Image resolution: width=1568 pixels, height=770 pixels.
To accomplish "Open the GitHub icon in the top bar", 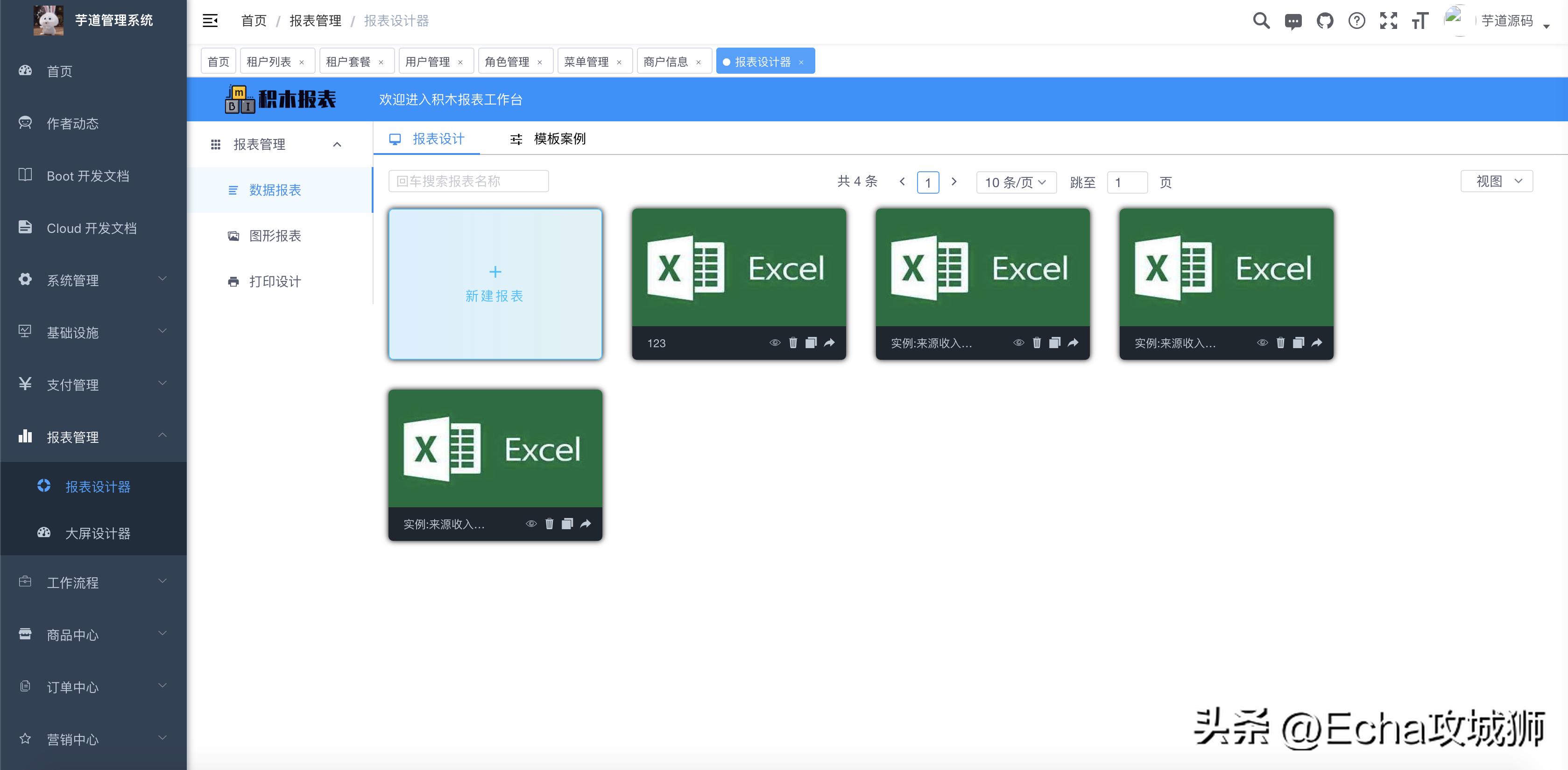I will (1325, 21).
